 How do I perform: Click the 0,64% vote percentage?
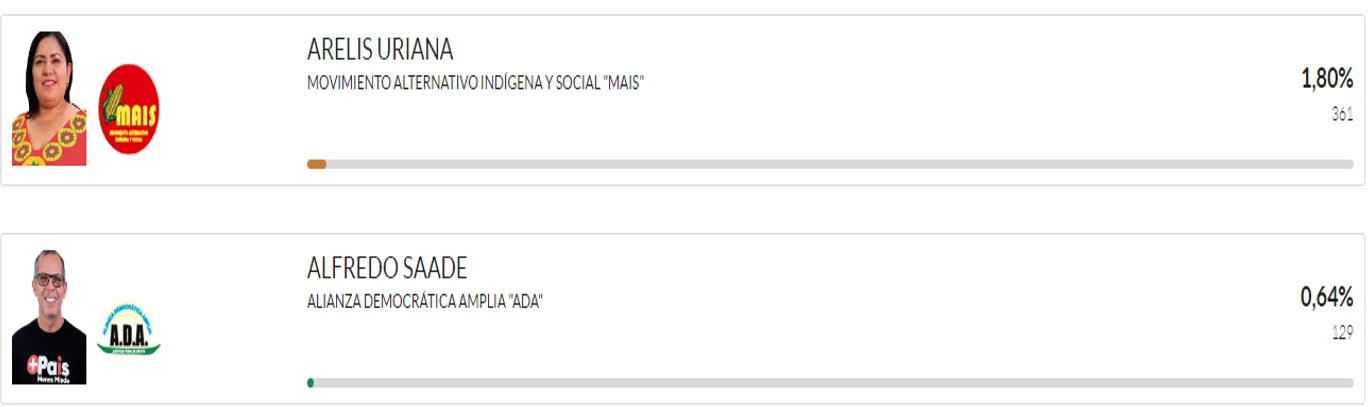coord(1327,297)
